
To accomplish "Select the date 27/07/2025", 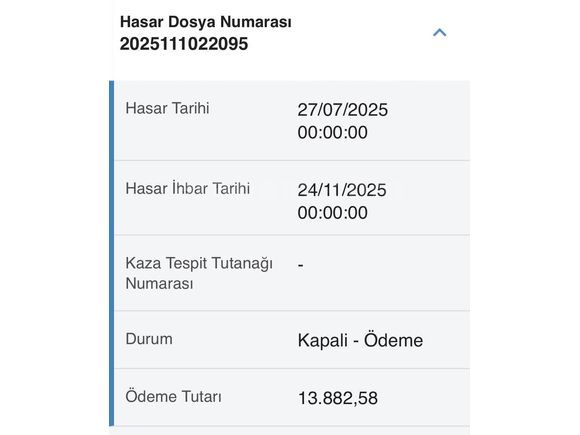I will pyautogui.click(x=343, y=110).
